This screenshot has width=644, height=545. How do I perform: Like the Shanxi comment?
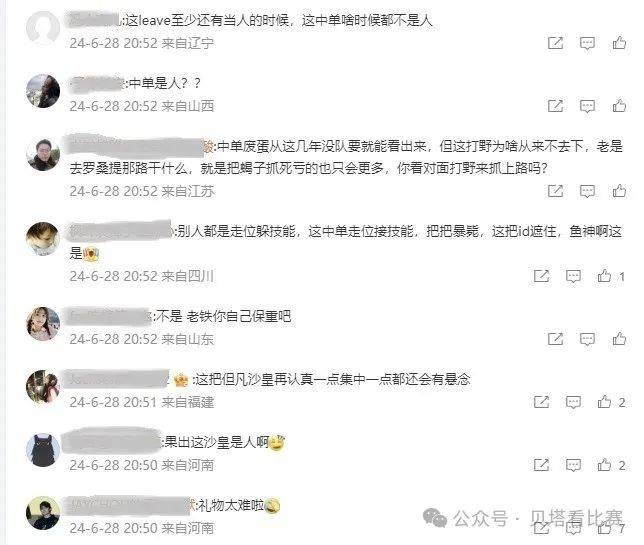[x=619, y=106]
